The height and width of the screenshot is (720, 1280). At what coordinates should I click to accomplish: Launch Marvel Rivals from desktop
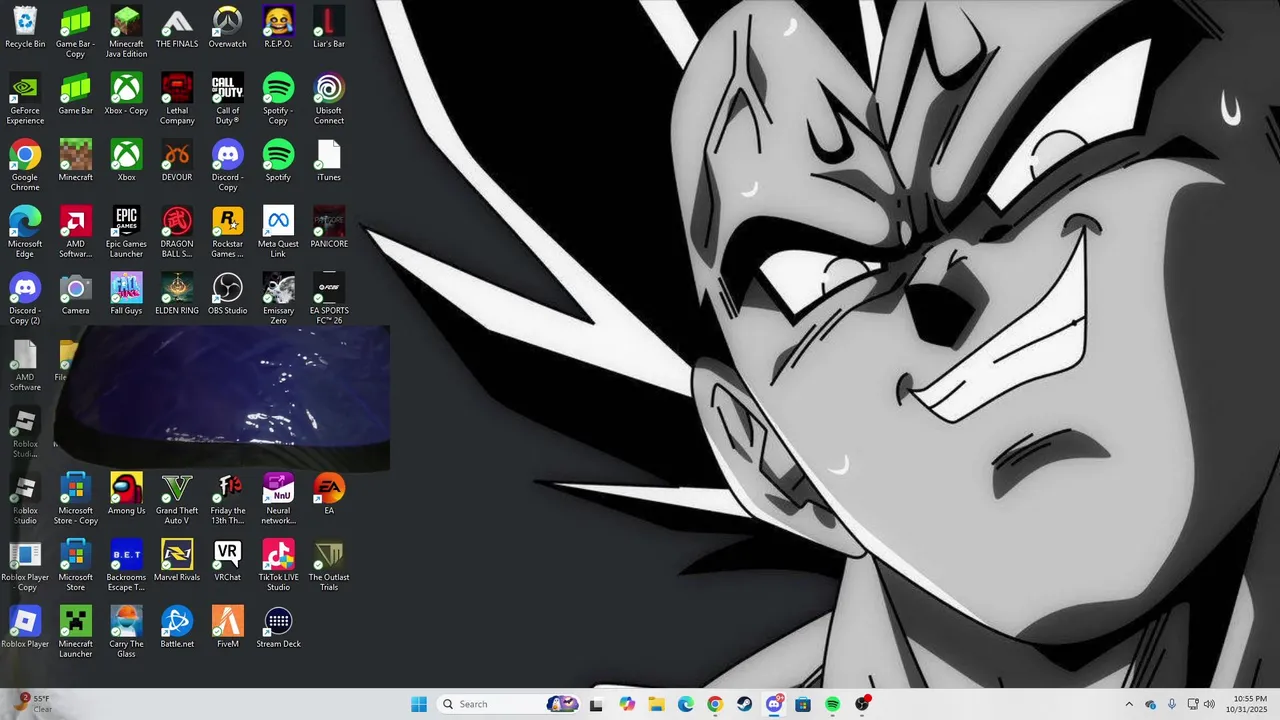[177, 562]
